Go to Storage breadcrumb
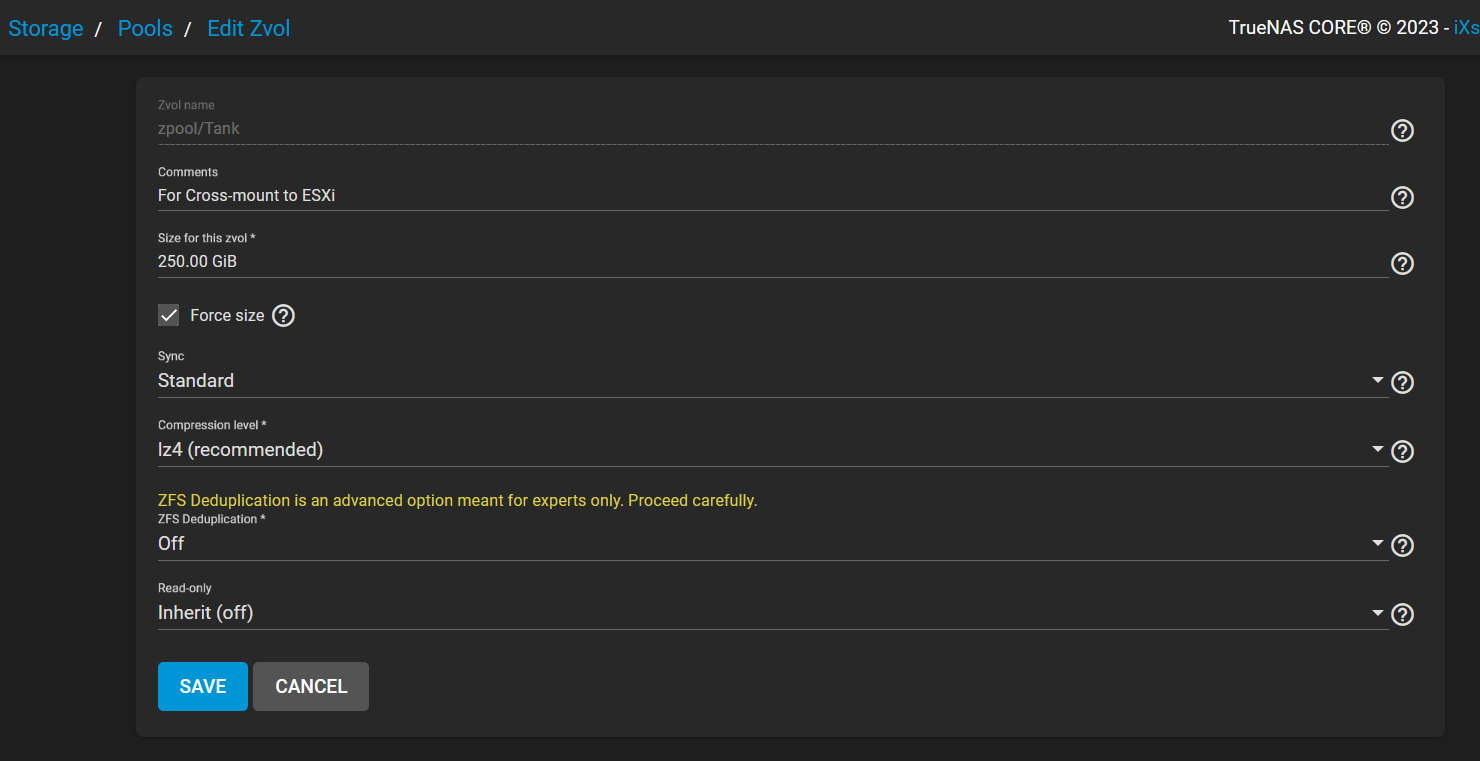The image size is (1480, 761). coord(46,28)
